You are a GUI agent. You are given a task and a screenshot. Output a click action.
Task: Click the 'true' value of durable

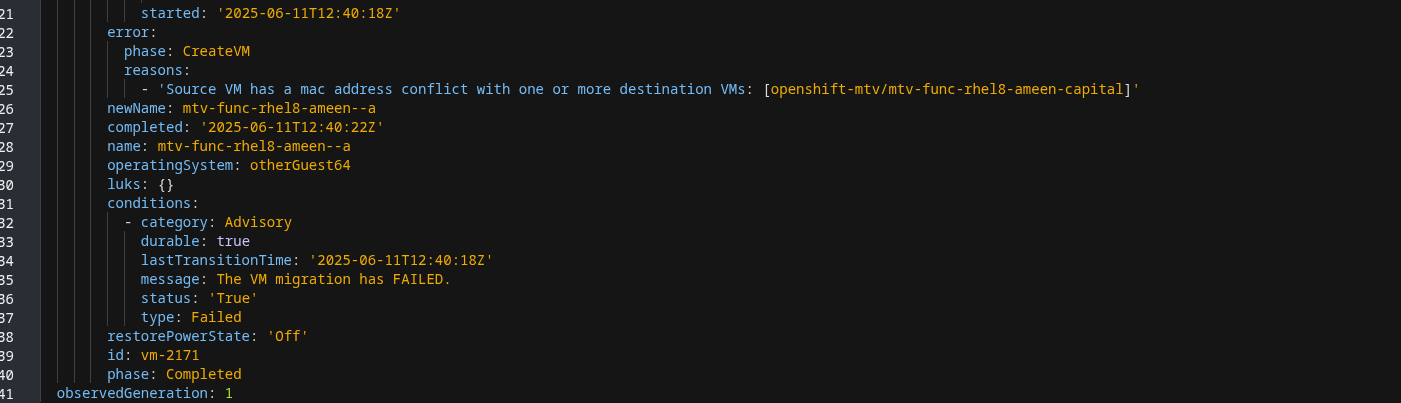coord(233,242)
